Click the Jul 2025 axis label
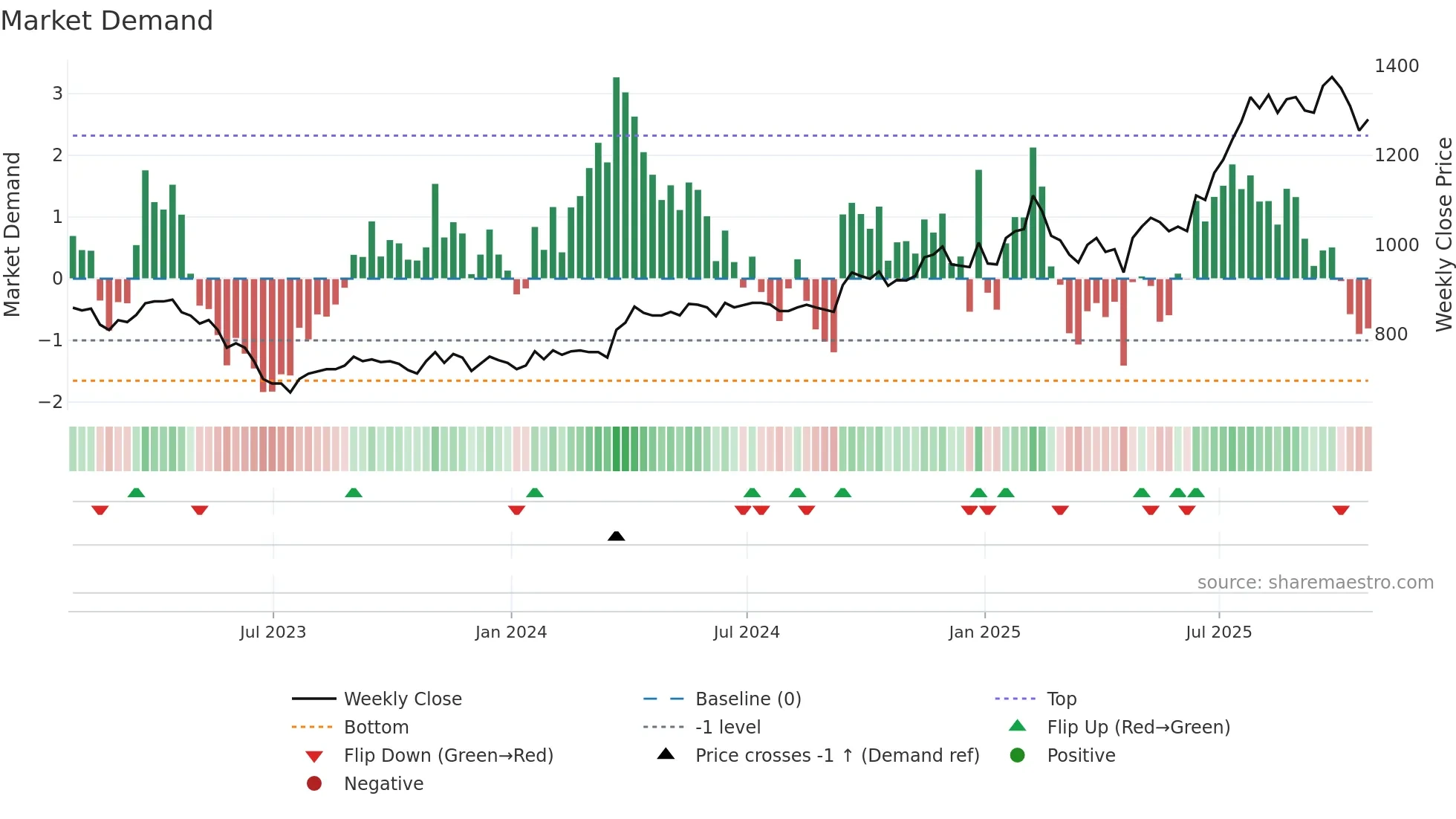1456x819 pixels. click(x=1219, y=632)
